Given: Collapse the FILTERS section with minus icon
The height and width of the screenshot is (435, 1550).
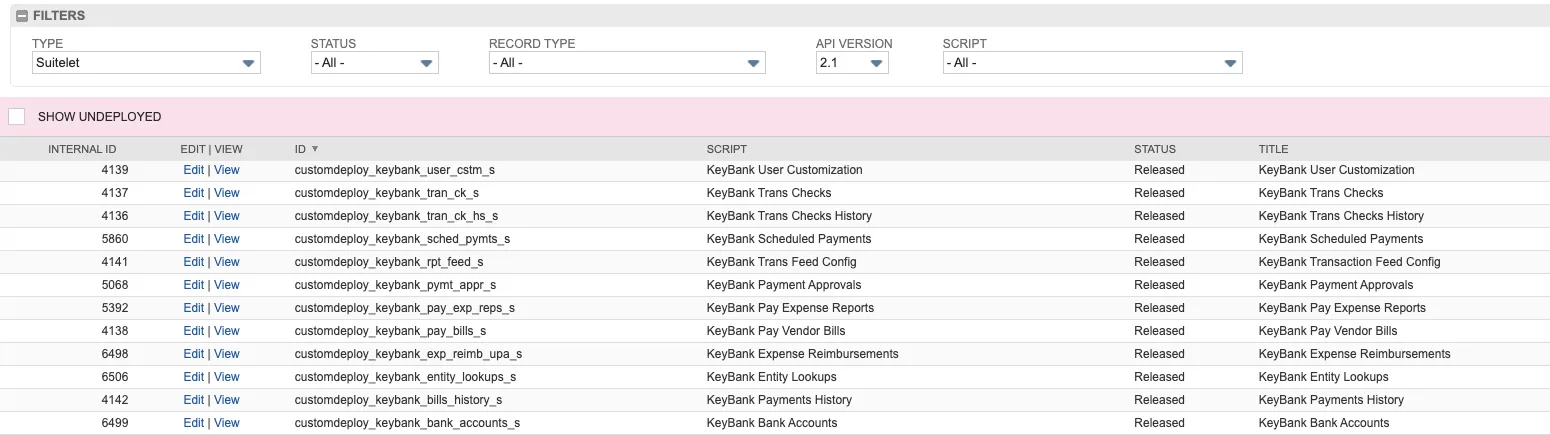Looking at the screenshot, I should coord(22,16).
